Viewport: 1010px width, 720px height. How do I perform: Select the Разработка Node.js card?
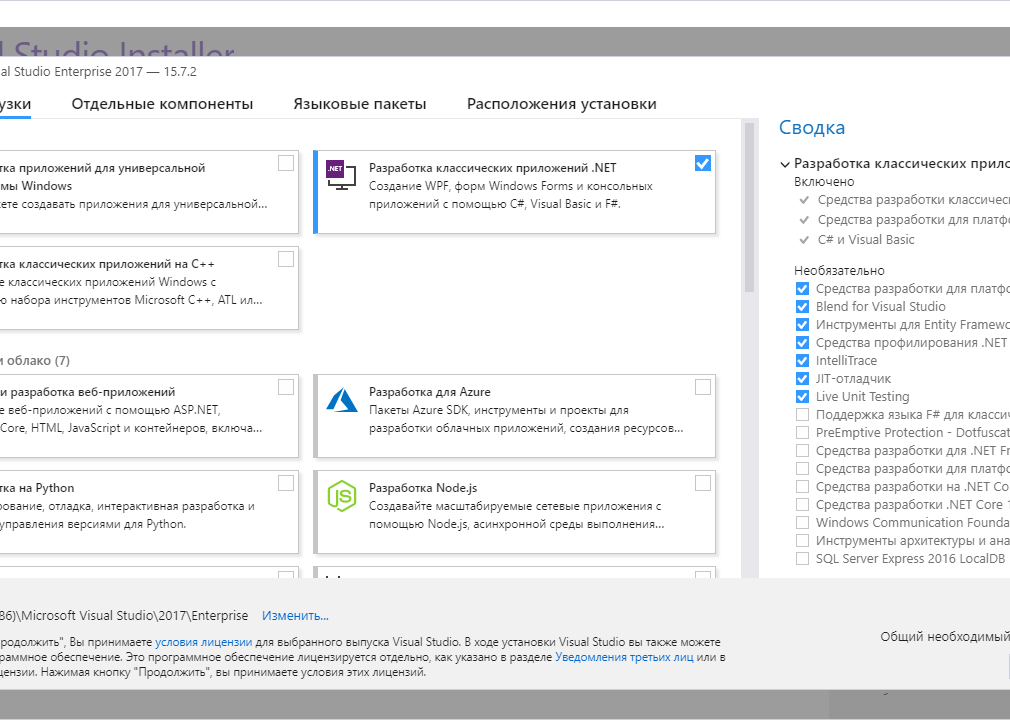[514, 512]
